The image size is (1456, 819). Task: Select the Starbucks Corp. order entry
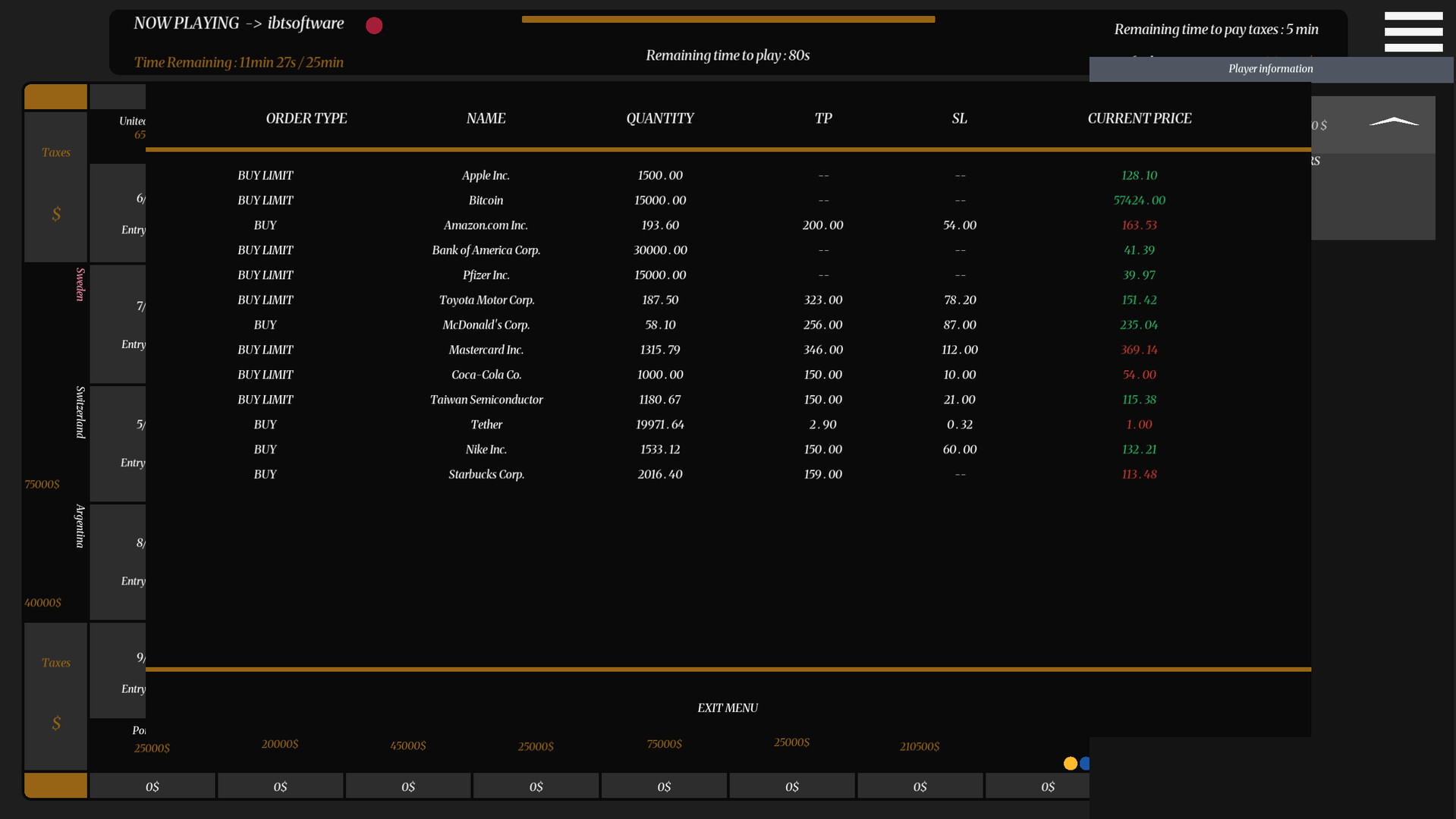(x=486, y=475)
